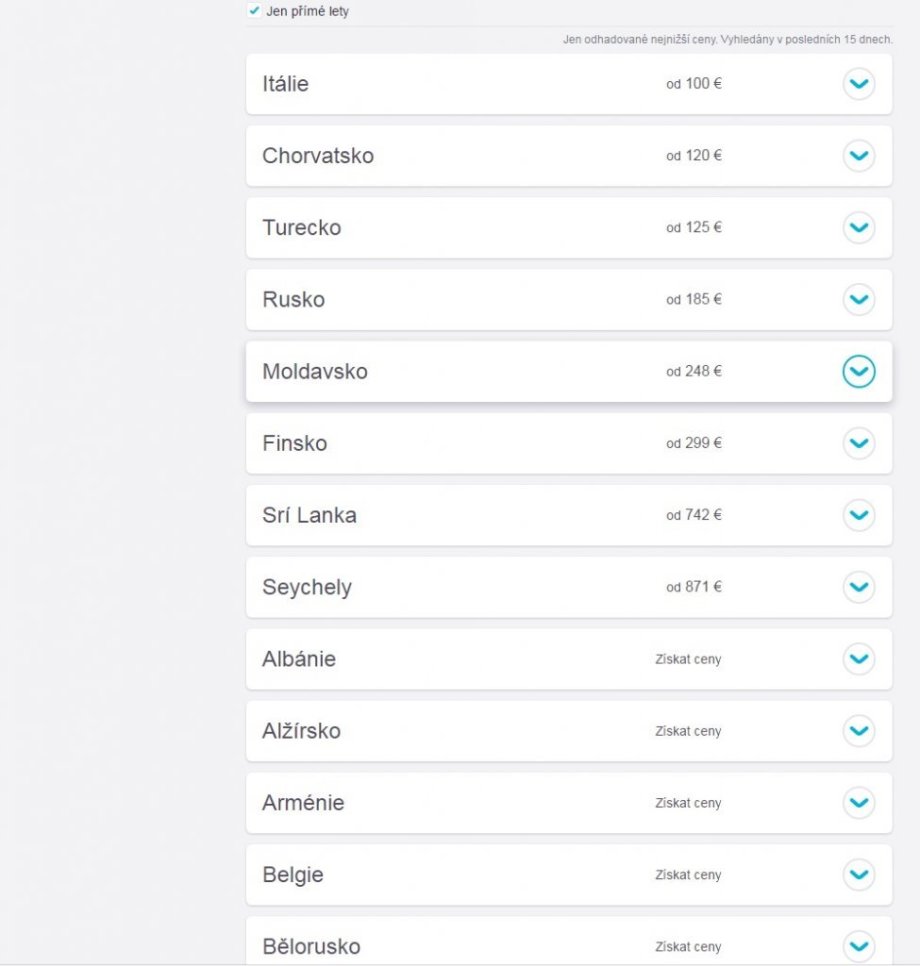
Task: Toggle the 'Jen přímé lety' checkbox
Action: coord(254,12)
